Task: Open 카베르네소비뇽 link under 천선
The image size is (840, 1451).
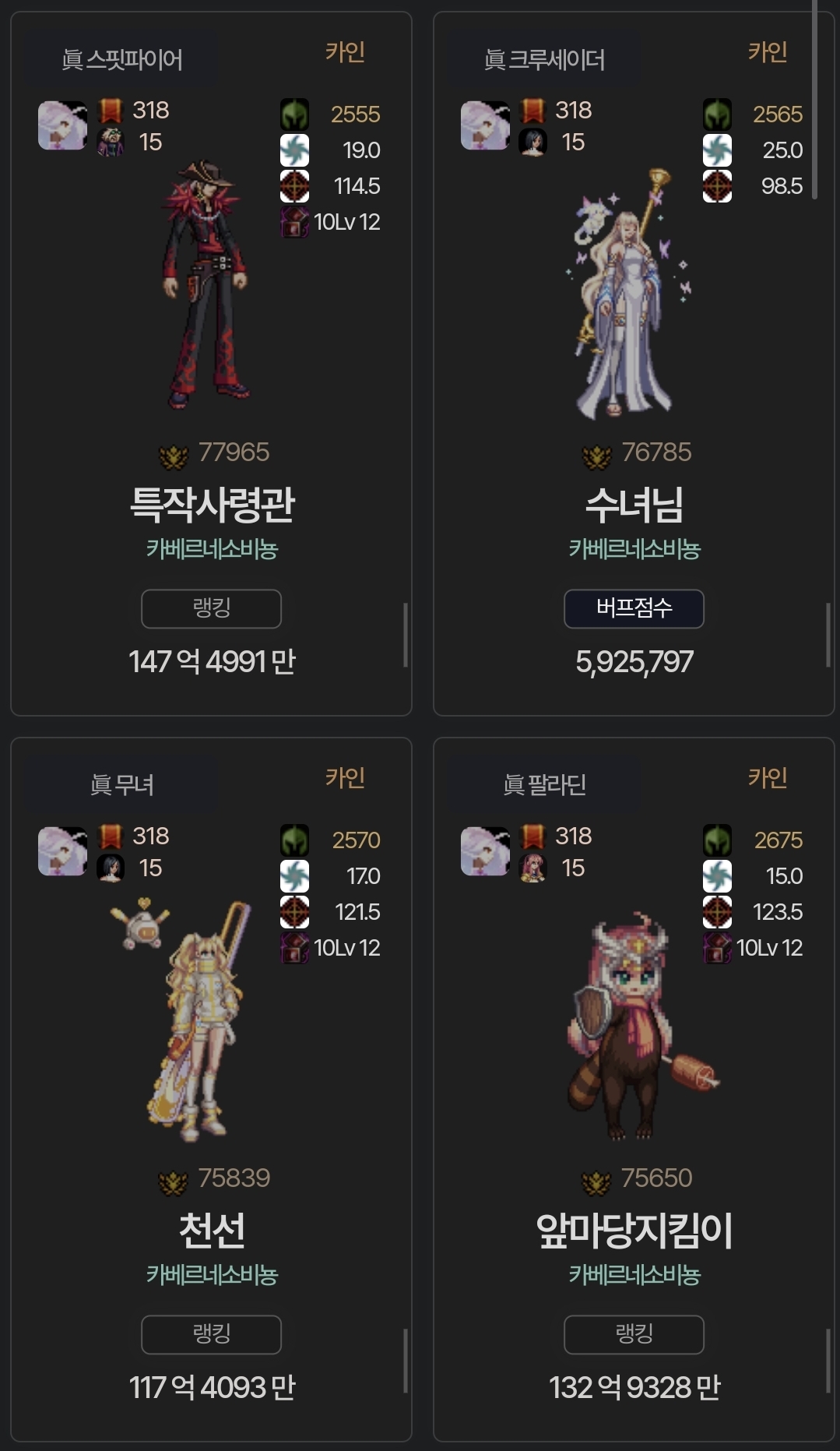Action: pos(212,1275)
